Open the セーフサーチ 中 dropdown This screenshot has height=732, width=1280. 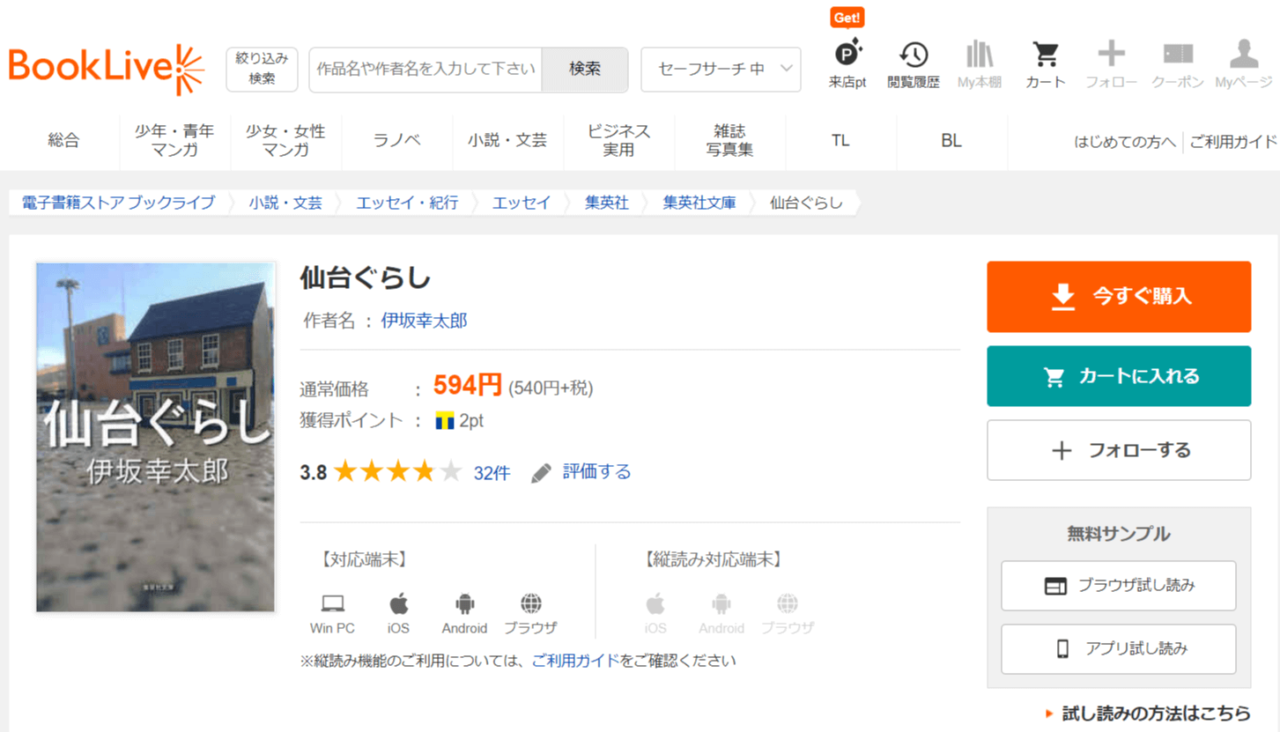[x=721, y=69]
